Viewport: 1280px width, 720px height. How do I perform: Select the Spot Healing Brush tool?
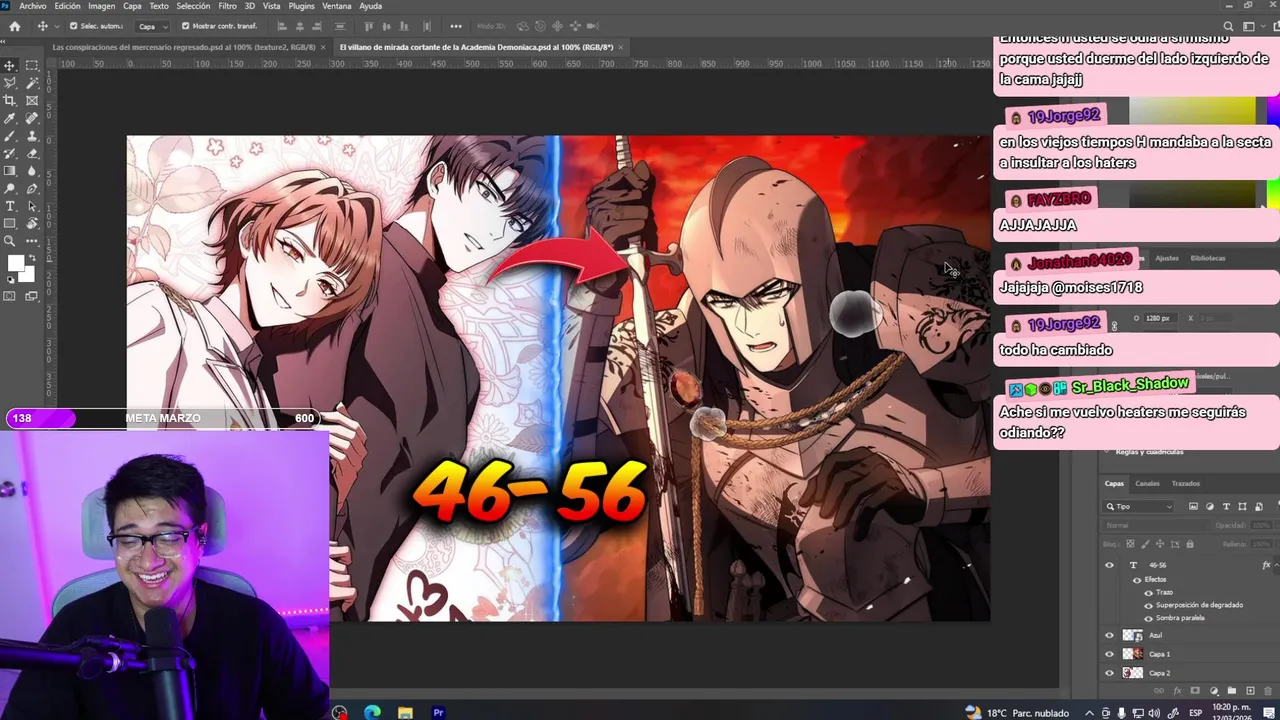coord(32,118)
